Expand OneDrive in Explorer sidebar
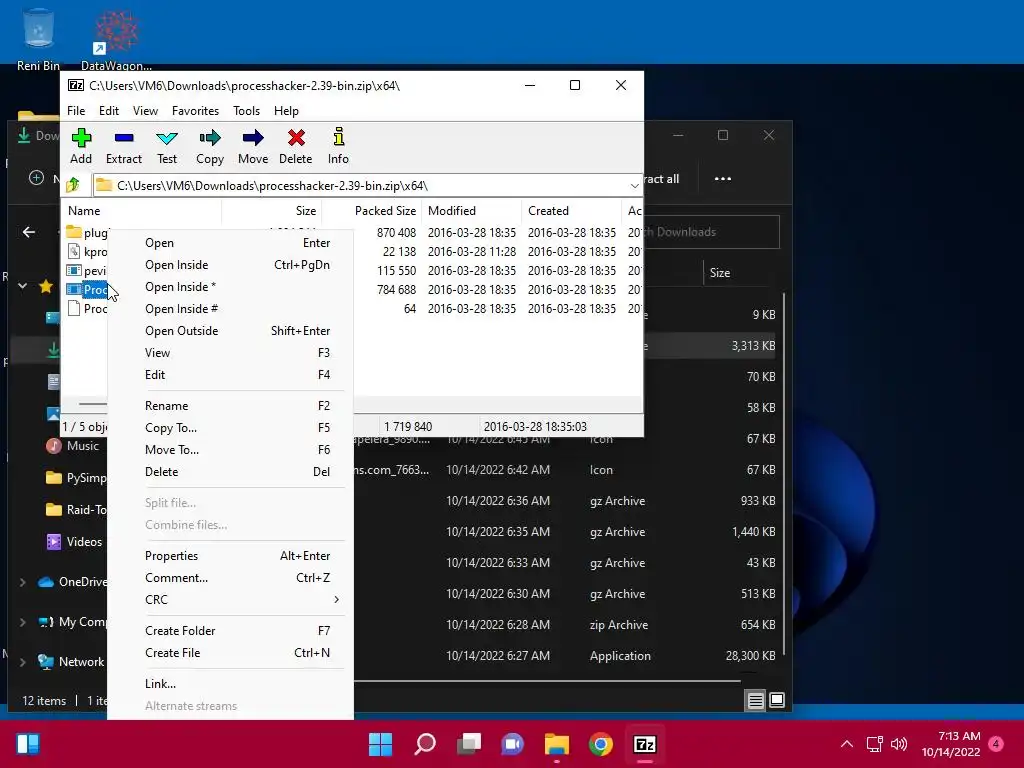The height and width of the screenshot is (768, 1024). tap(23, 582)
